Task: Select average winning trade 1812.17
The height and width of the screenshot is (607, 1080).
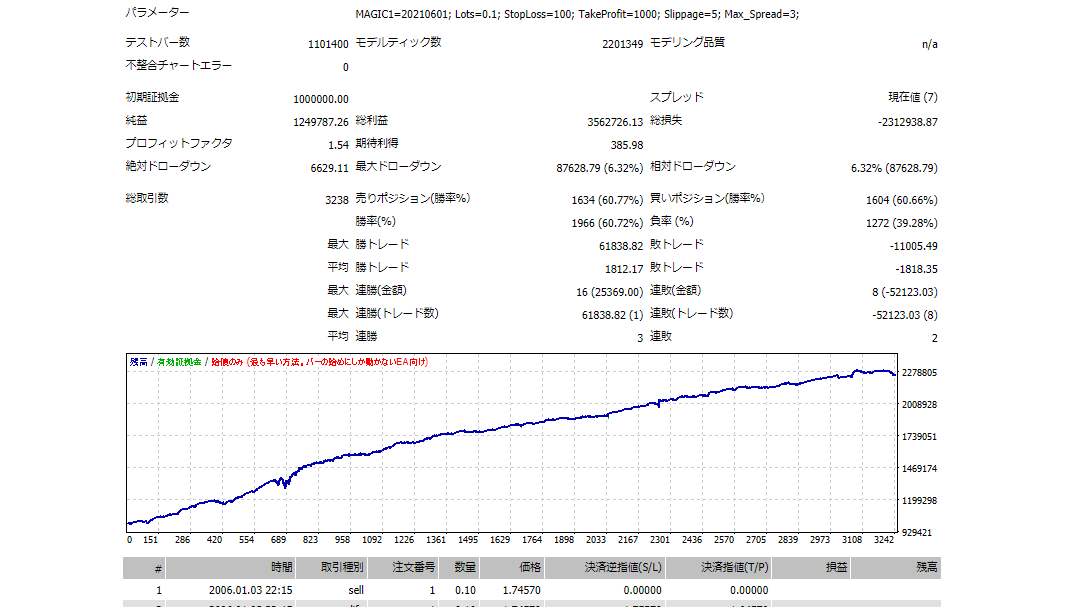Action: point(624,269)
